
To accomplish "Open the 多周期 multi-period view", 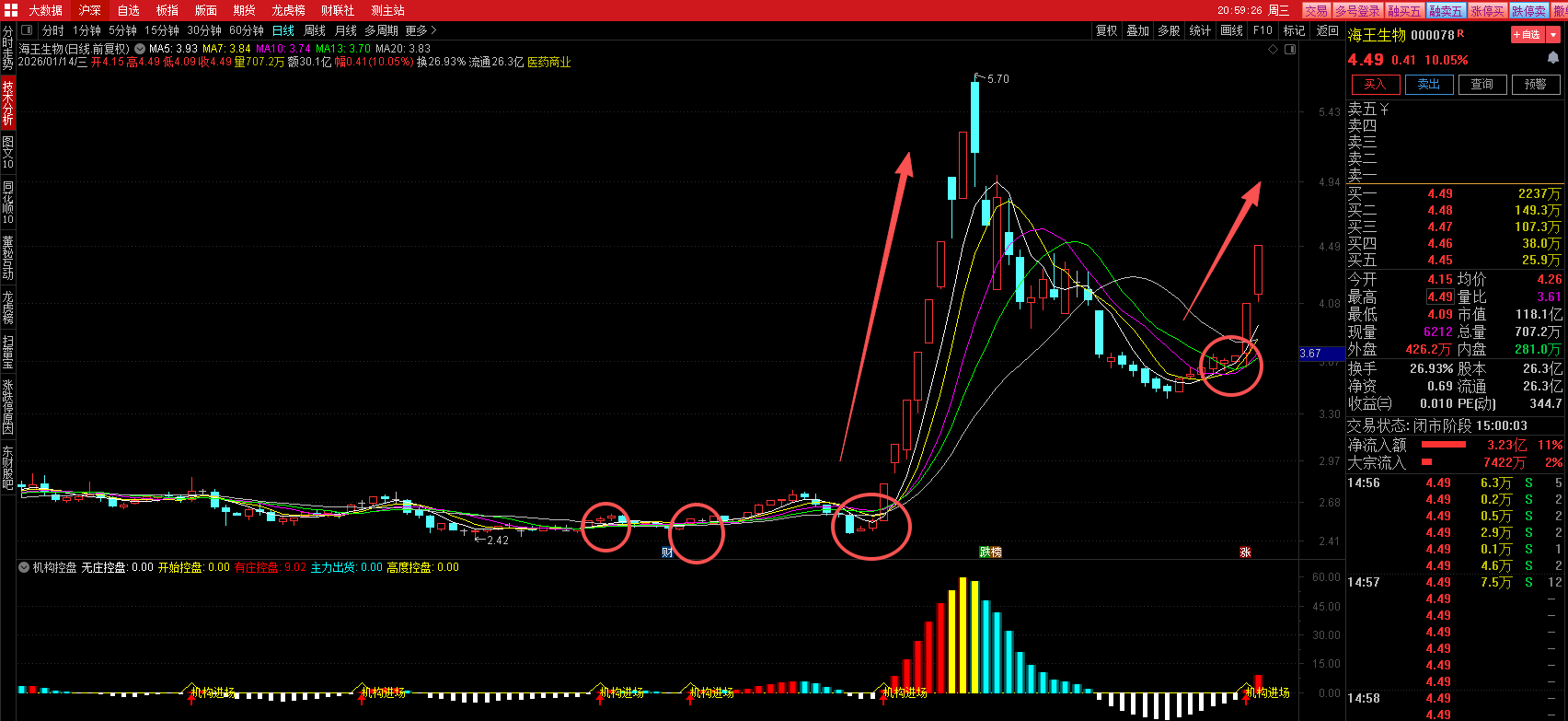I will click(382, 30).
